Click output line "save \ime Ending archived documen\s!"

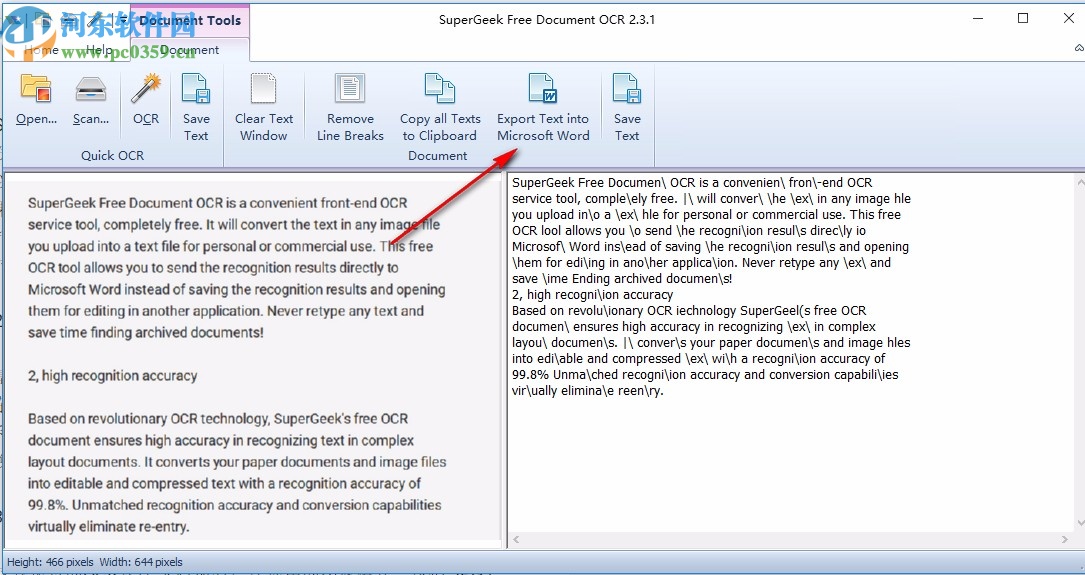[622, 279]
